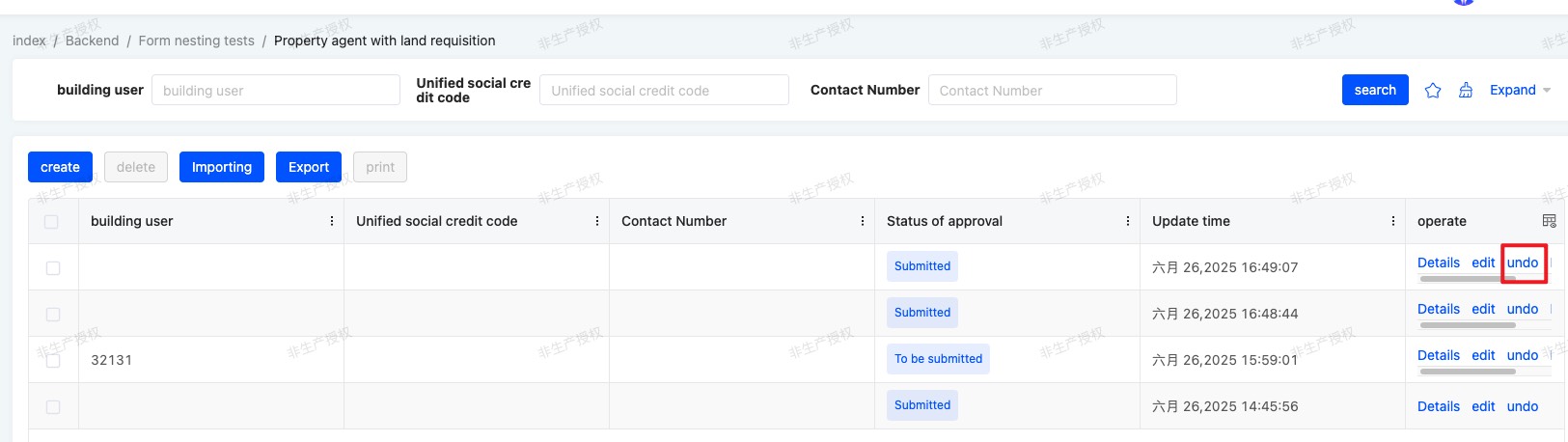Open the Unified social credit code column menu
Image resolution: width=1568 pixels, height=442 pixels.
597,221
